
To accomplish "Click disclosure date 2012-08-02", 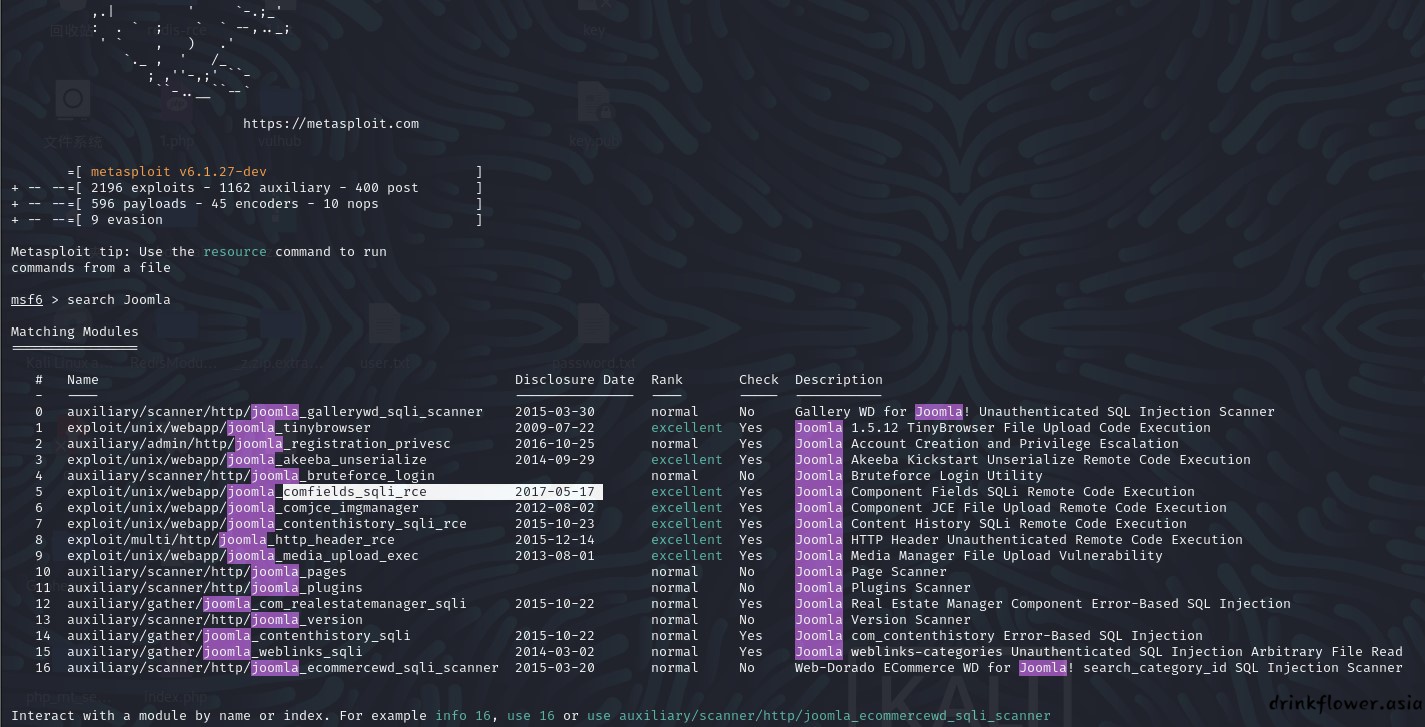I will click(x=555, y=508).
